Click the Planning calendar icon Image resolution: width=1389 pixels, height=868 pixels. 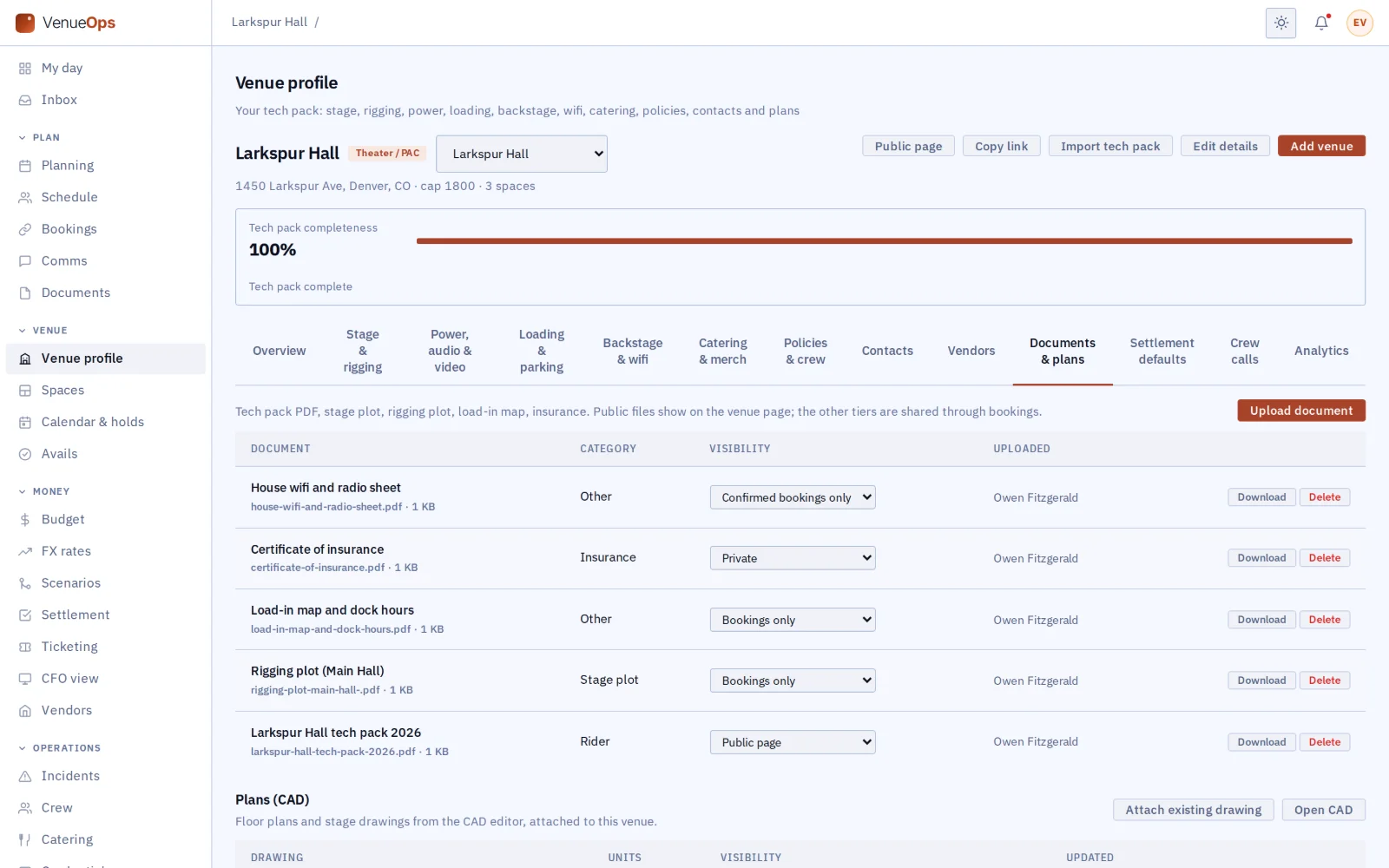click(x=25, y=166)
